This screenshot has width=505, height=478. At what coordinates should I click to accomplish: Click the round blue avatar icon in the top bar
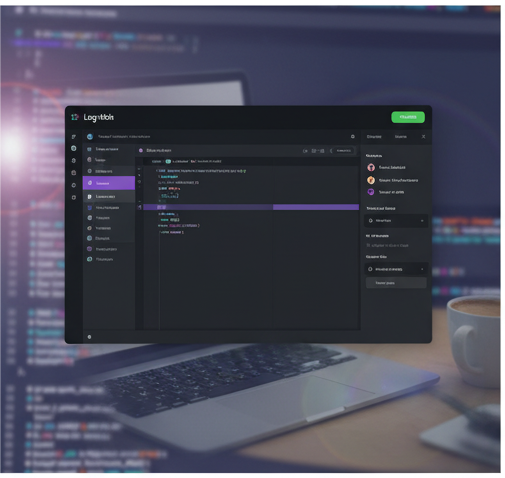point(90,137)
